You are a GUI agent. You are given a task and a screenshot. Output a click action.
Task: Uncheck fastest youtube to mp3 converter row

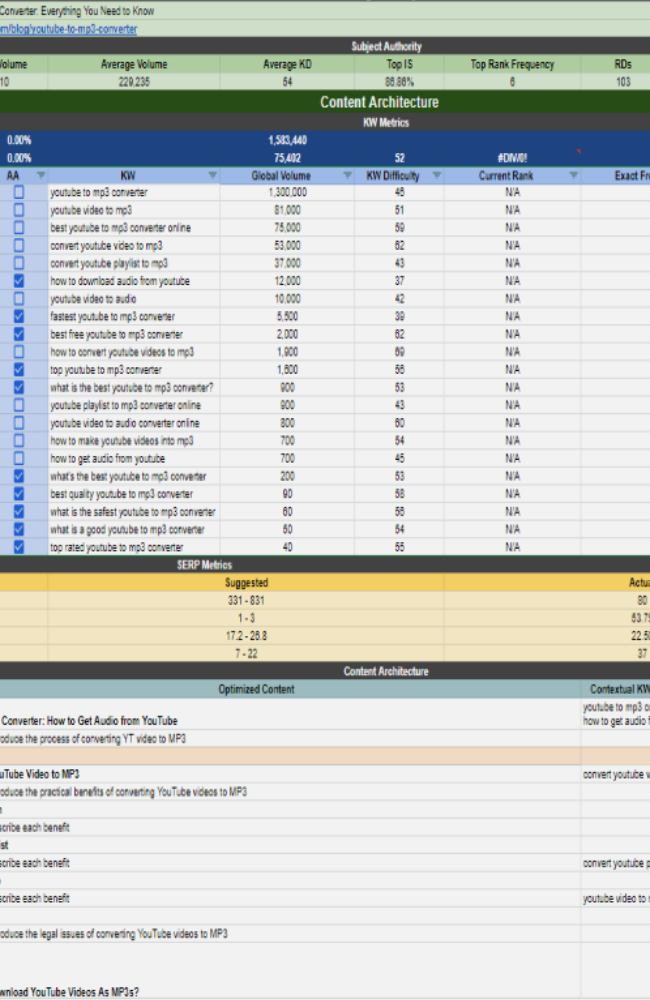pos(18,316)
